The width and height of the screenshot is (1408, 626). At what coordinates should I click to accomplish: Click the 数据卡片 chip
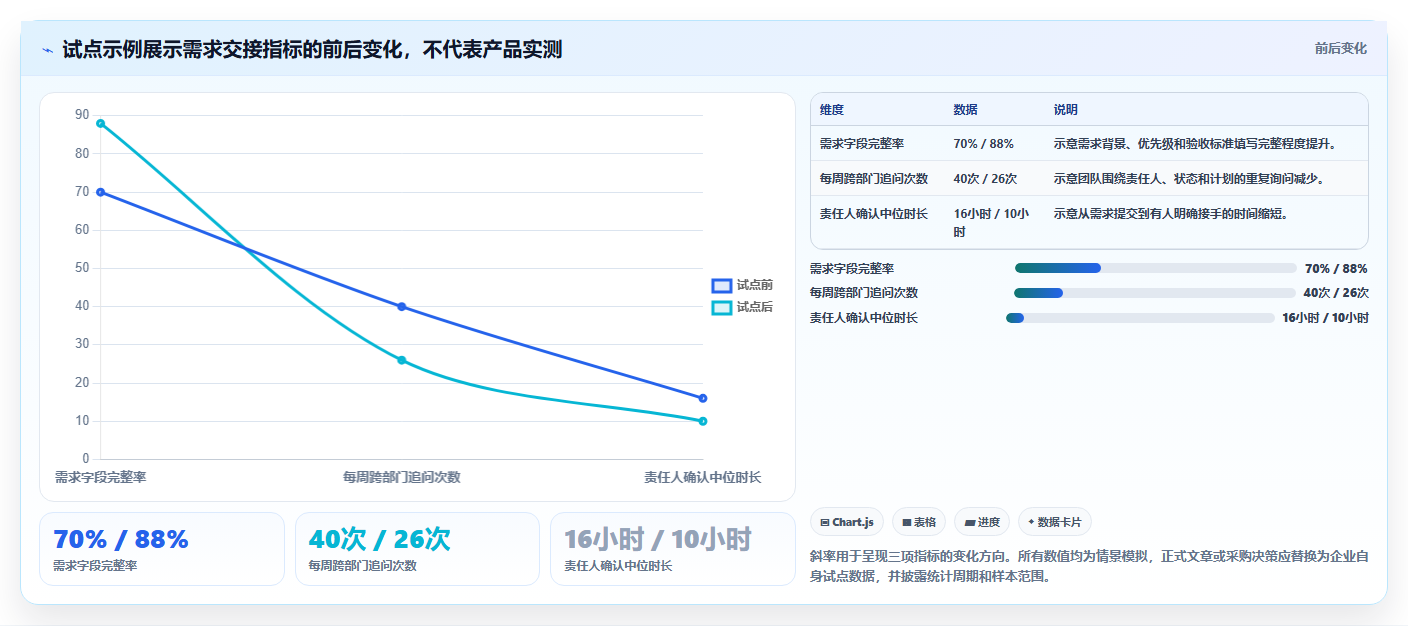tap(1054, 522)
